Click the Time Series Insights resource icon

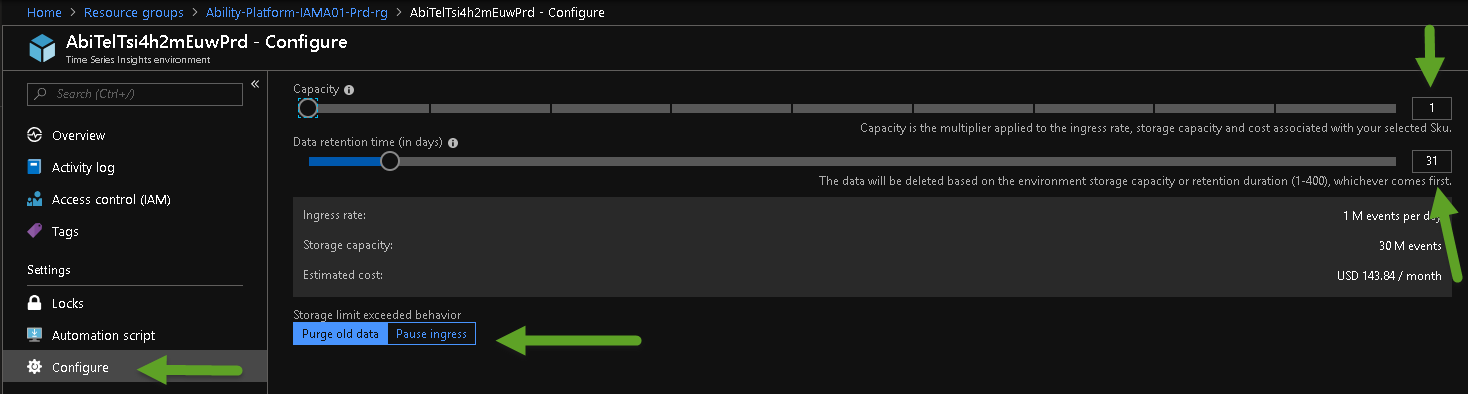(42, 49)
